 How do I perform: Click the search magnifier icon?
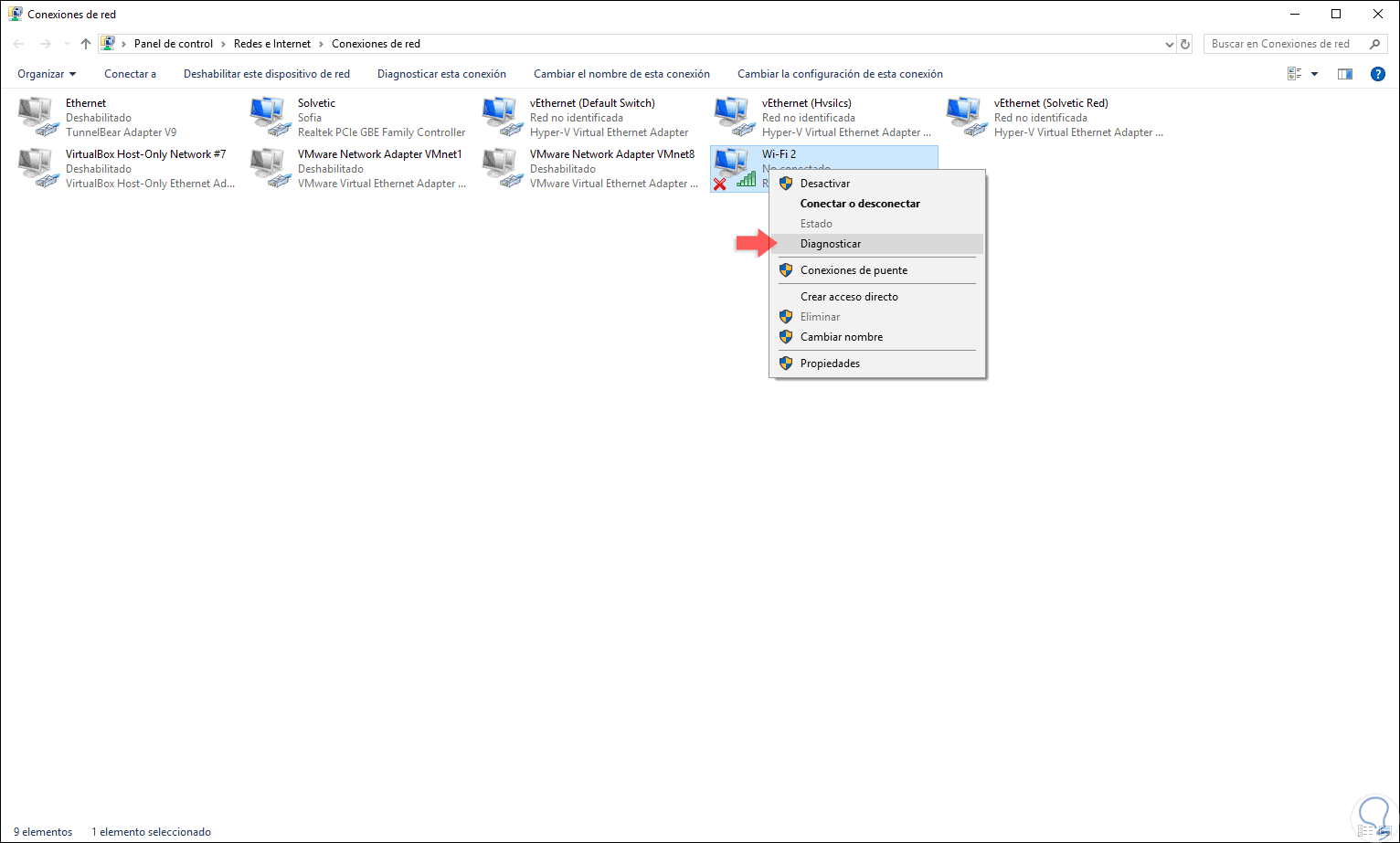(x=1374, y=44)
